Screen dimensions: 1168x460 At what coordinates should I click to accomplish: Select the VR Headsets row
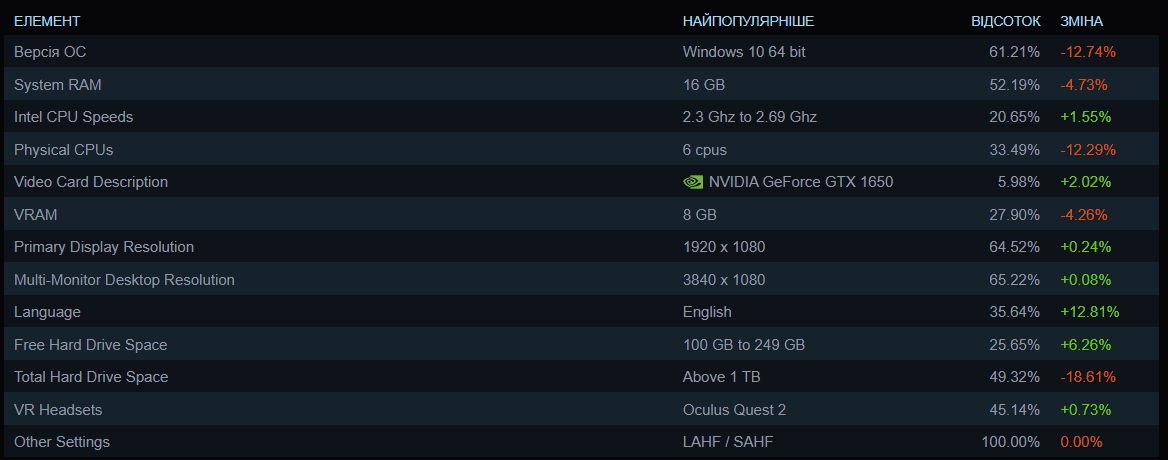click(x=584, y=409)
